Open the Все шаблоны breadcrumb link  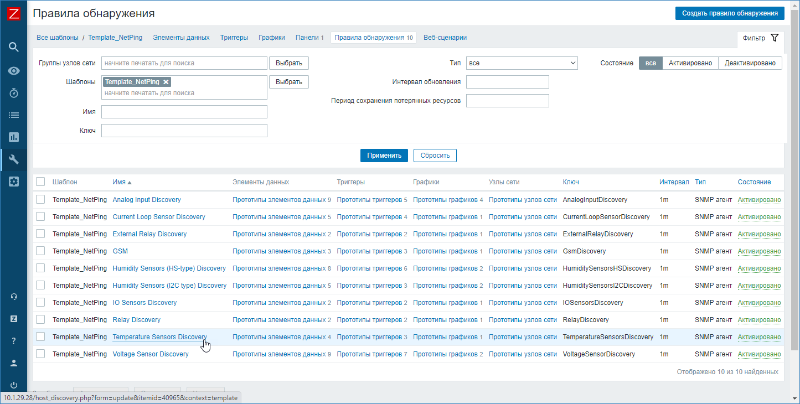57,38
